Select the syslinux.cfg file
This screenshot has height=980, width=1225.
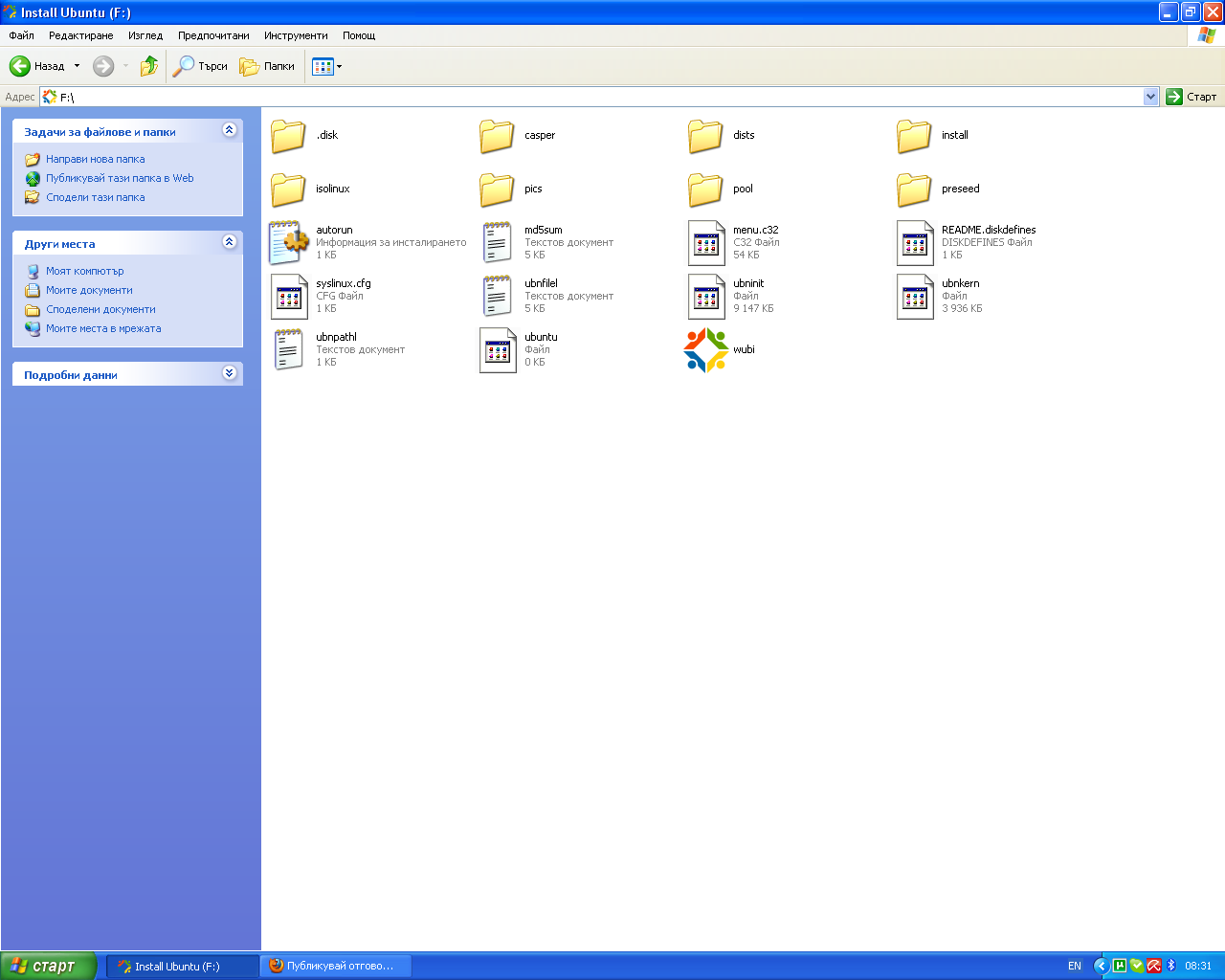pyautogui.click(x=321, y=297)
